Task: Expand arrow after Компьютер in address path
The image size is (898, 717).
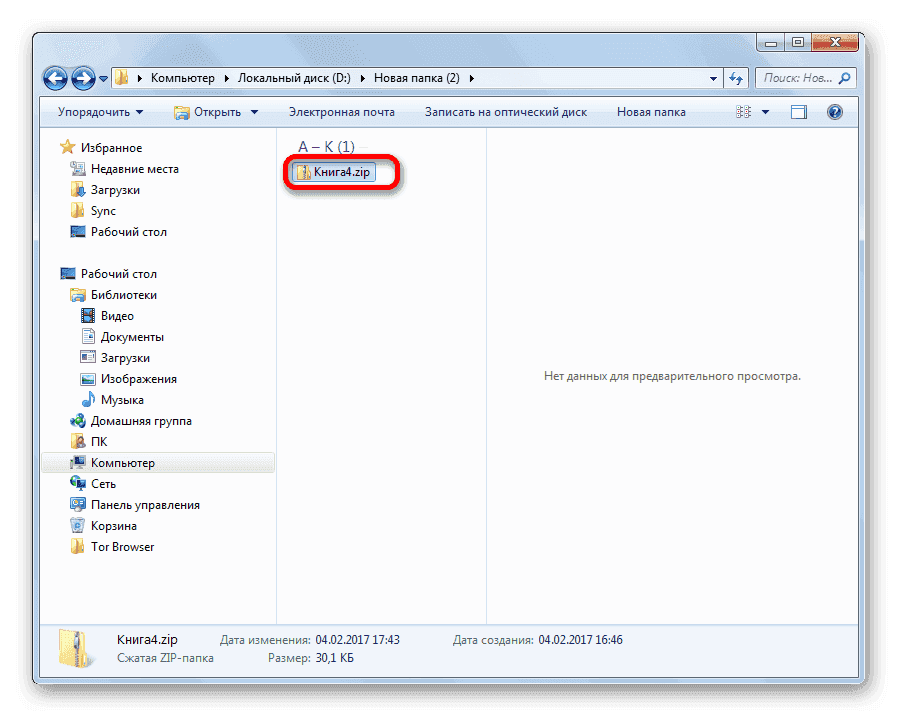Action: 226,78
